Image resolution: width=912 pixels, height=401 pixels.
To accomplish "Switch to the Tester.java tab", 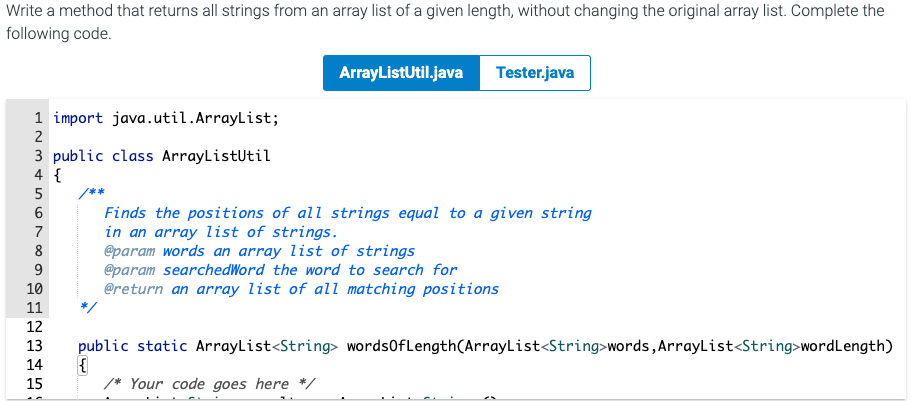I will [535, 73].
